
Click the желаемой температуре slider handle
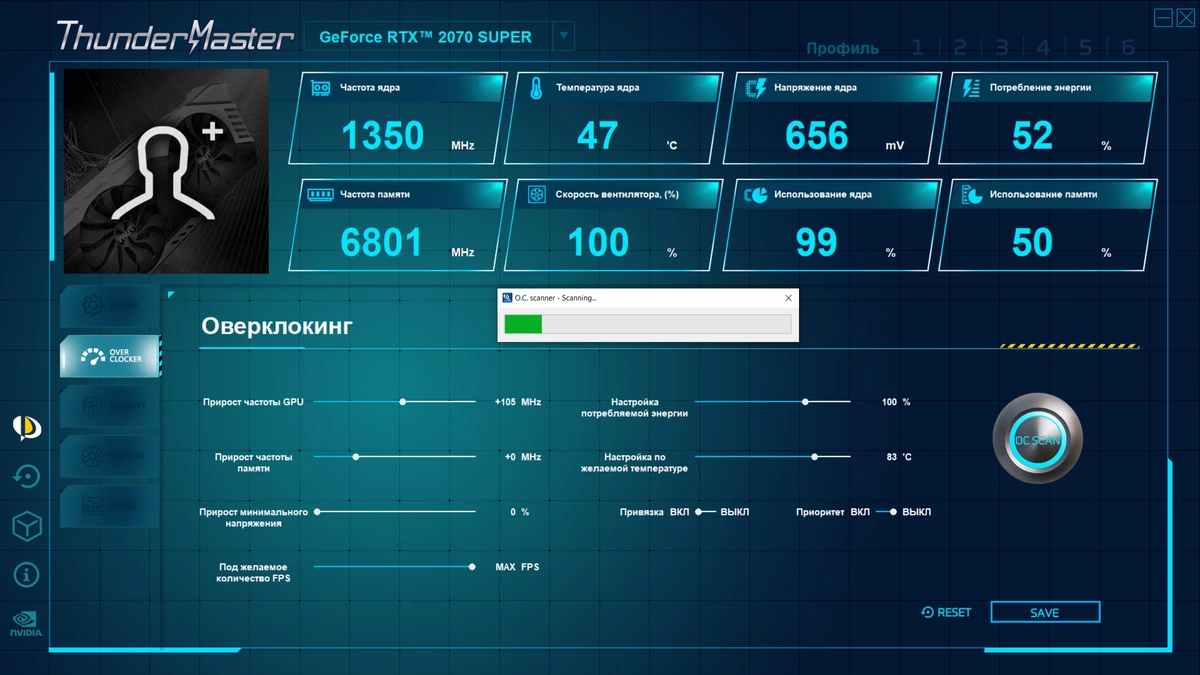815,457
